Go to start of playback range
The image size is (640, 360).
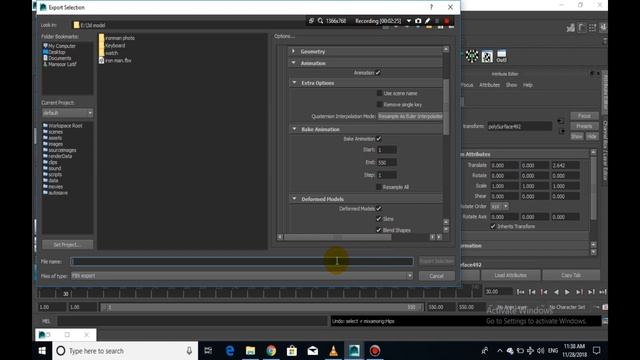click(520, 292)
